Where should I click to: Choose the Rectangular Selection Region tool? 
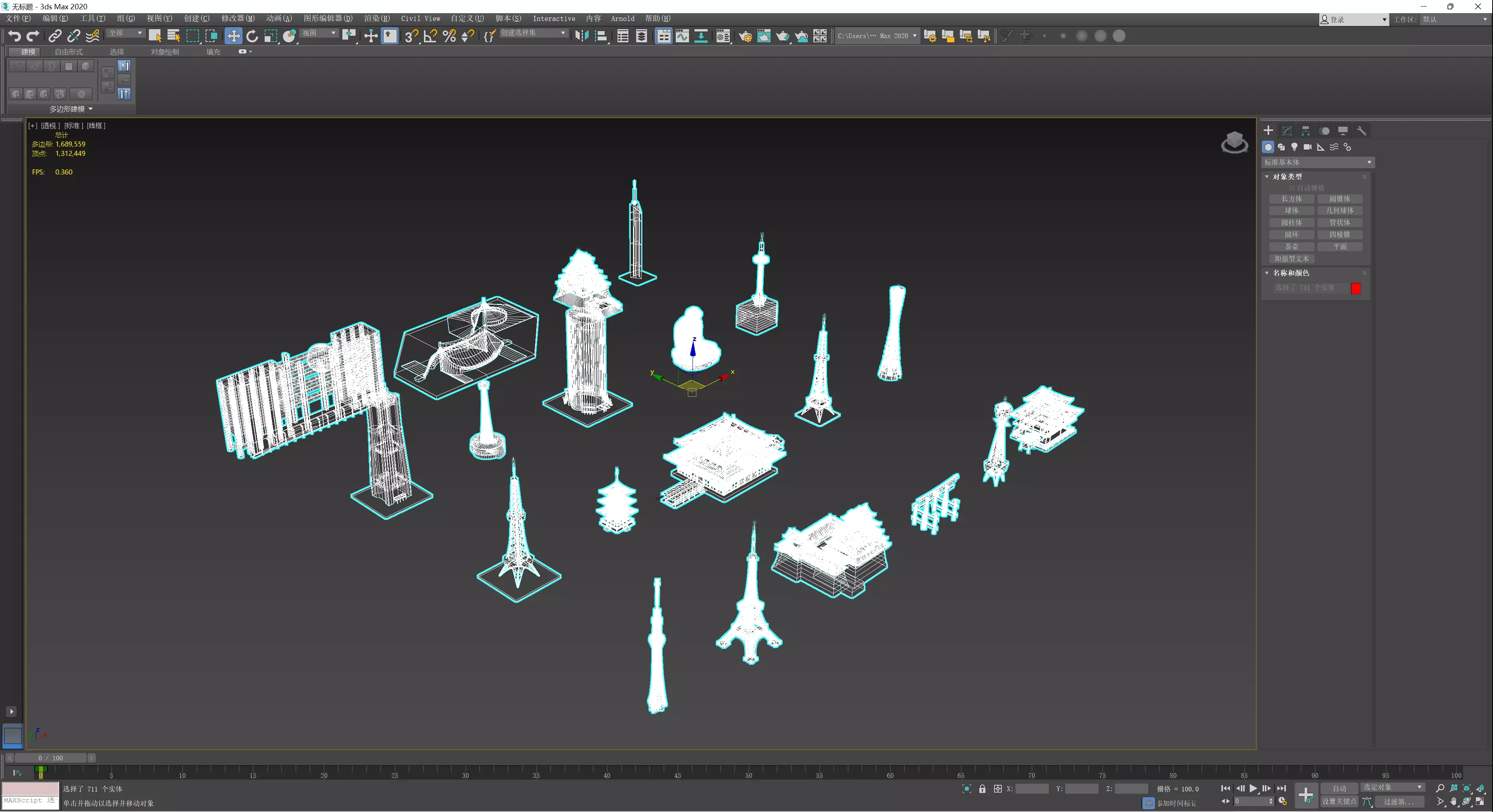click(x=192, y=36)
